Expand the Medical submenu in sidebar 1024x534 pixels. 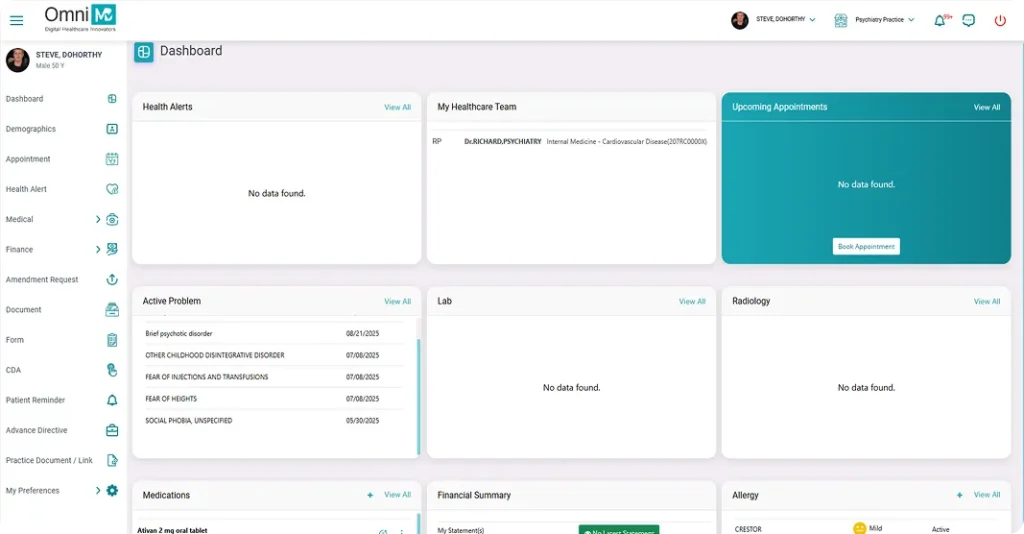[98, 219]
